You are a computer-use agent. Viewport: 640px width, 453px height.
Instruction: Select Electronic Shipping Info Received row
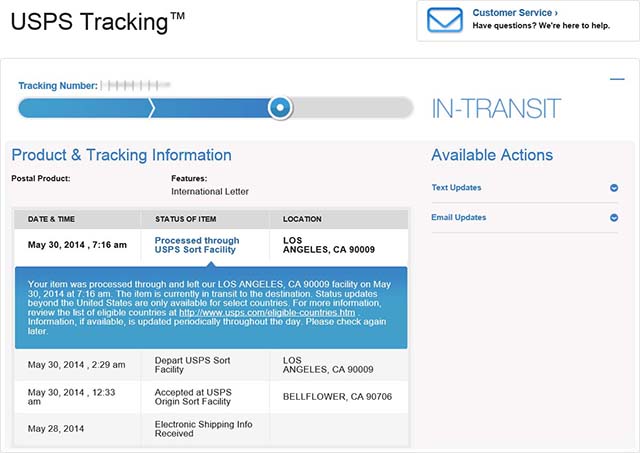coord(211,429)
